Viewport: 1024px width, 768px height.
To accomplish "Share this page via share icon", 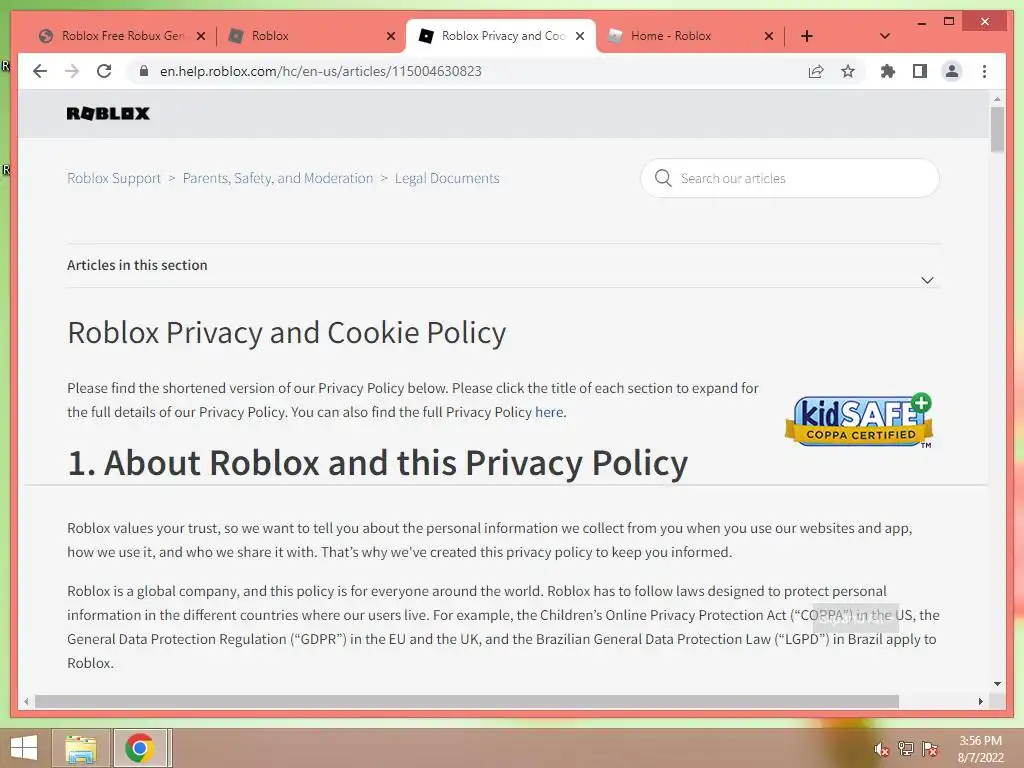I will [x=816, y=71].
